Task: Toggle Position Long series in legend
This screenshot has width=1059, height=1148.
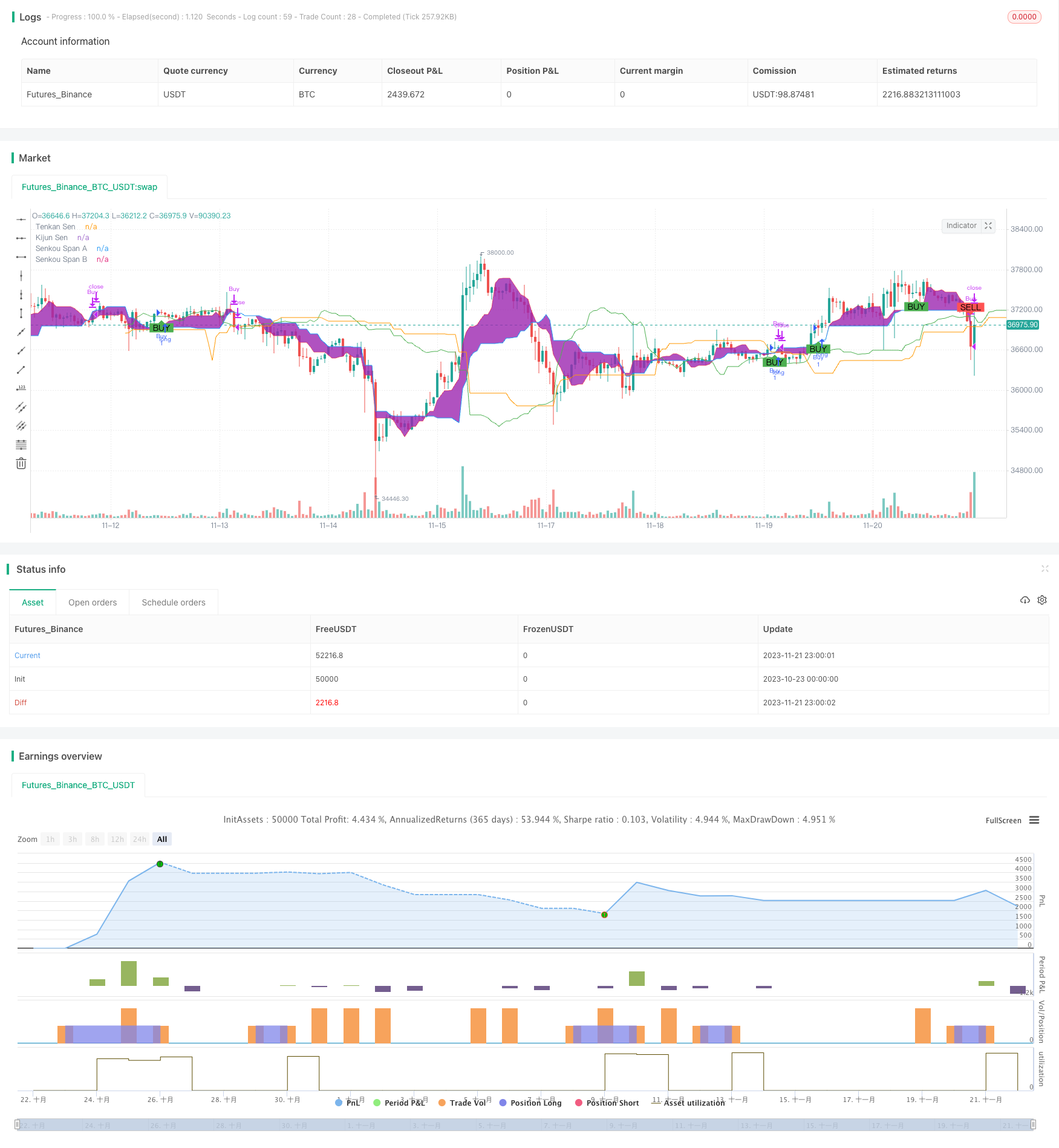Action: pos(530,1103)
